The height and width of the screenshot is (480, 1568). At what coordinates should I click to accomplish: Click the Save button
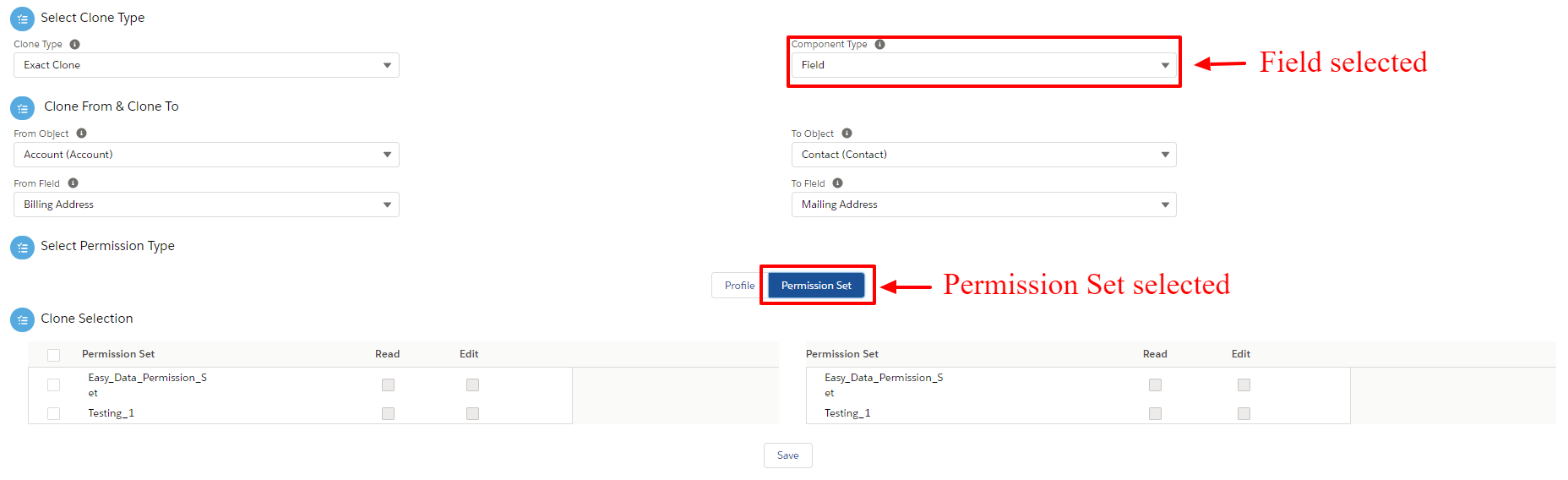(787, 455)
